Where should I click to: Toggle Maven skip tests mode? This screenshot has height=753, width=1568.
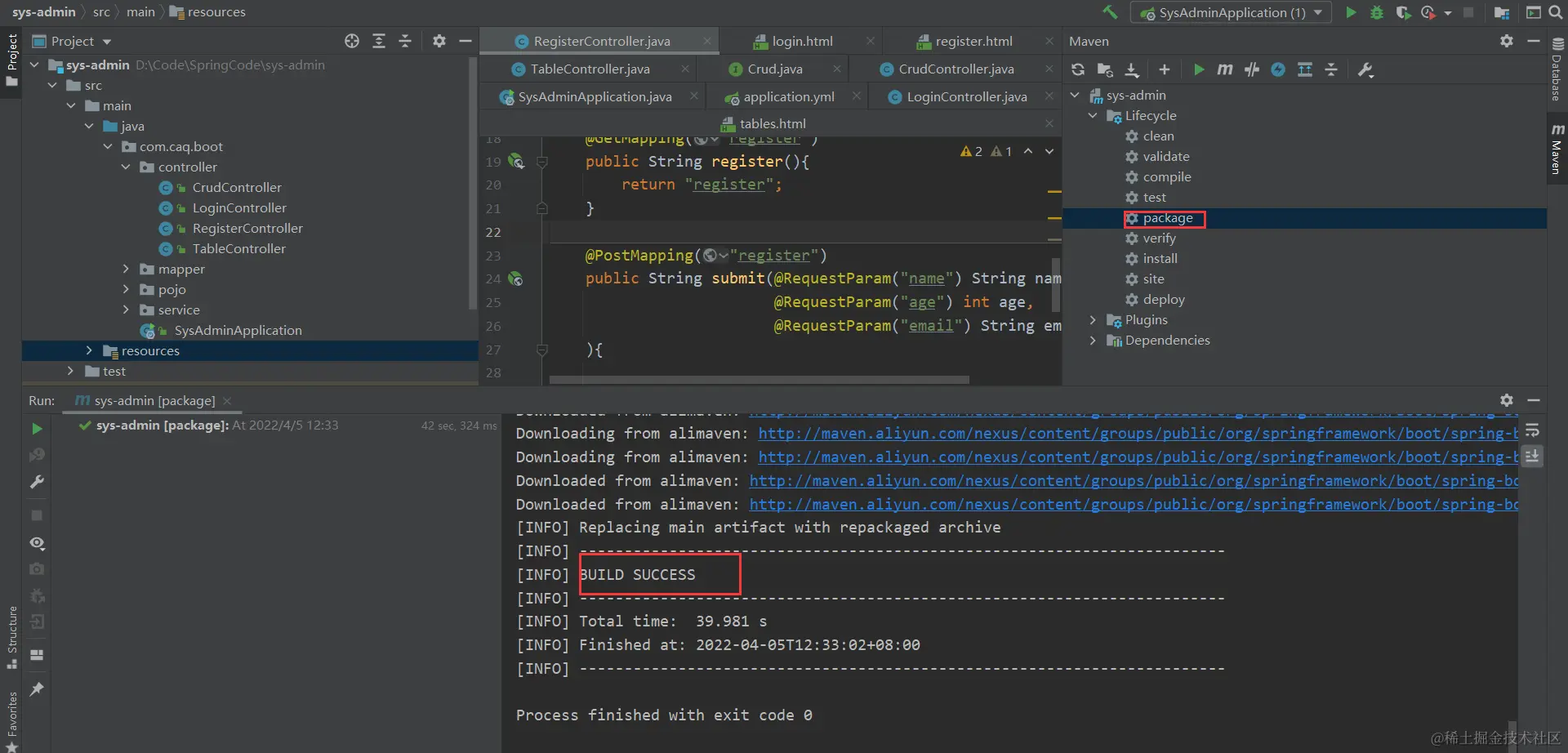coord(1278,69)
